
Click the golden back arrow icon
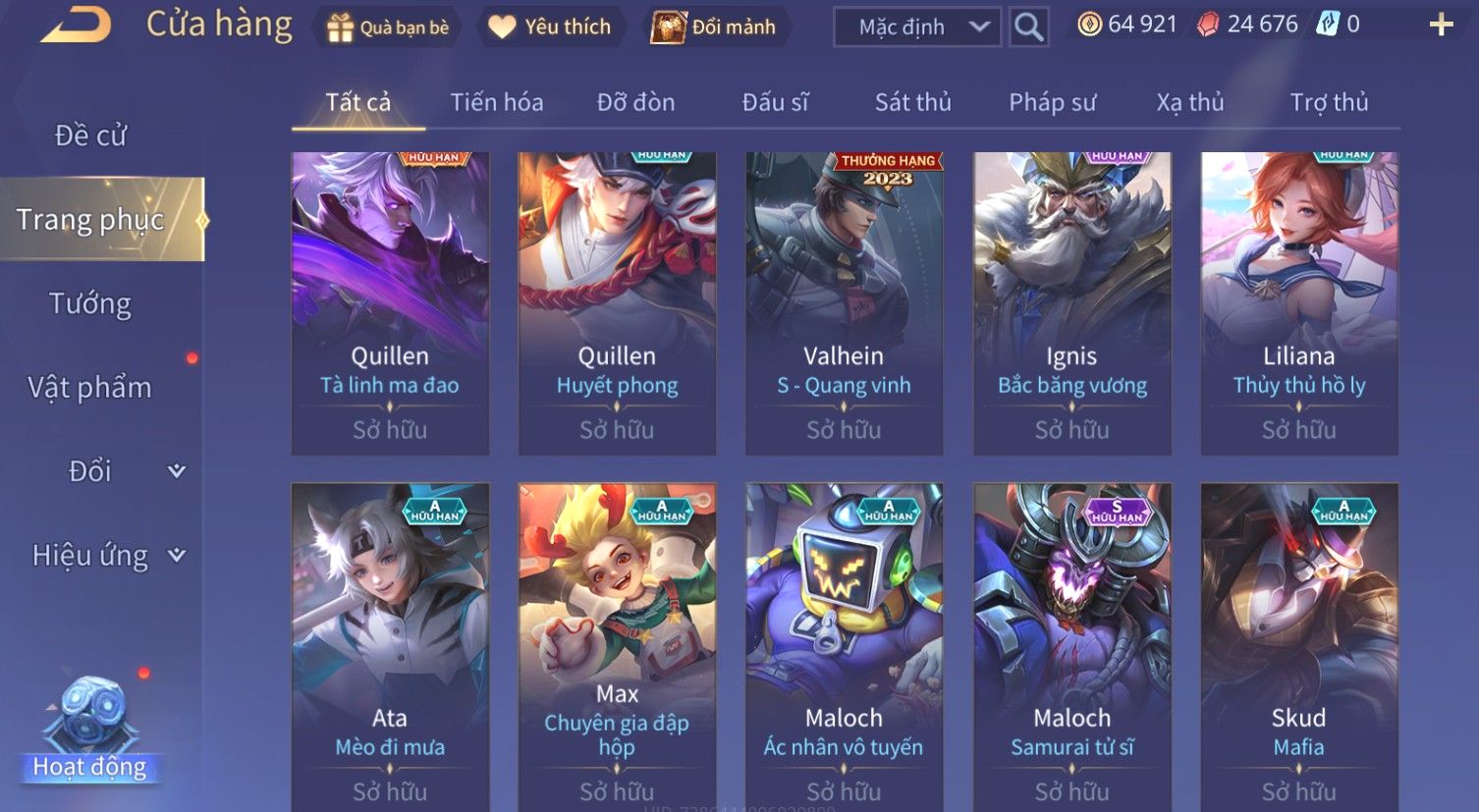click(76, 25)
